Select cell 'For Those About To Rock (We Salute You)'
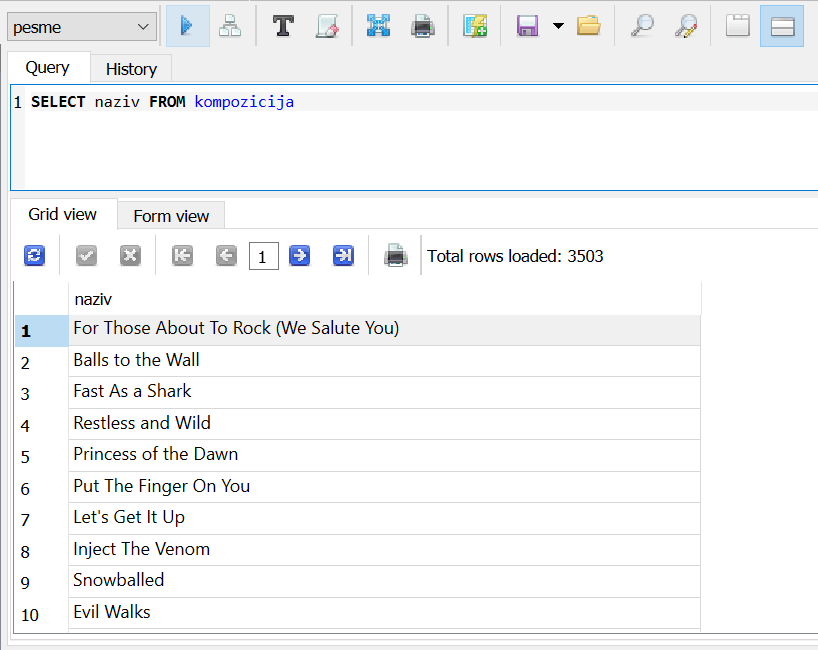This screenshot has width=818, height=650. point(384,330)
